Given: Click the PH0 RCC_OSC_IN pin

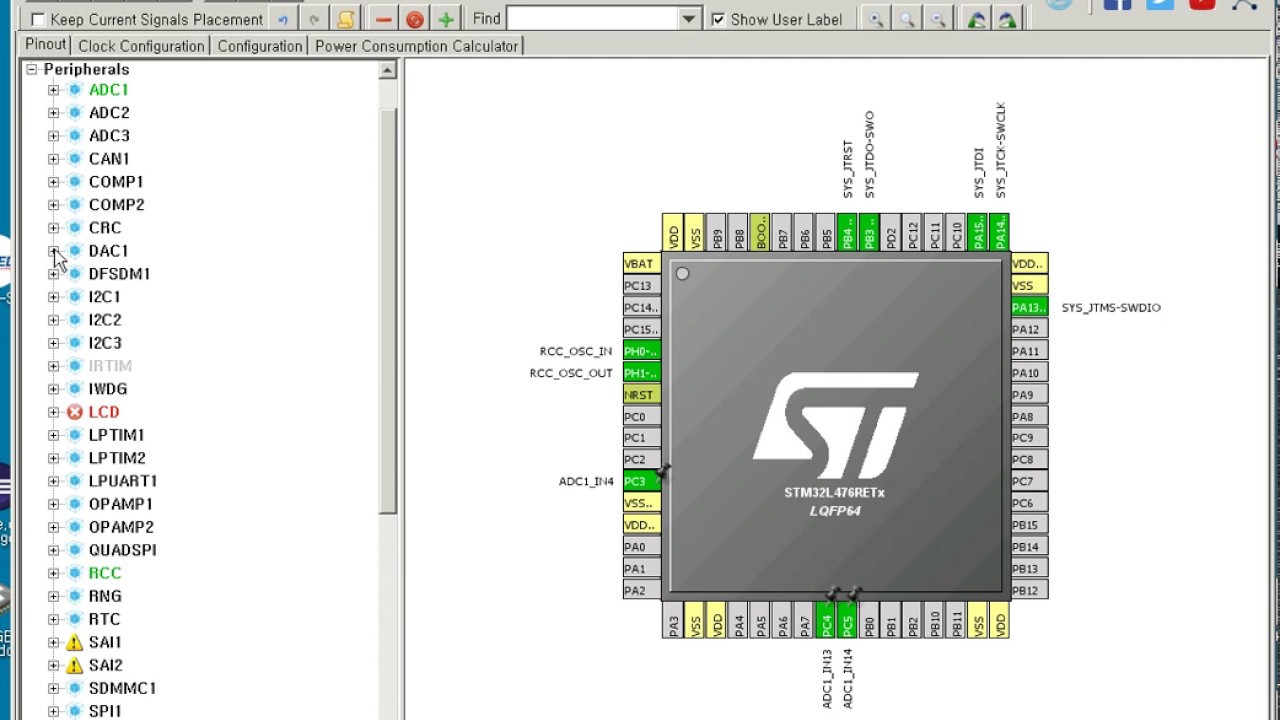Looking at the screenshot, I should tap(641, 350).
